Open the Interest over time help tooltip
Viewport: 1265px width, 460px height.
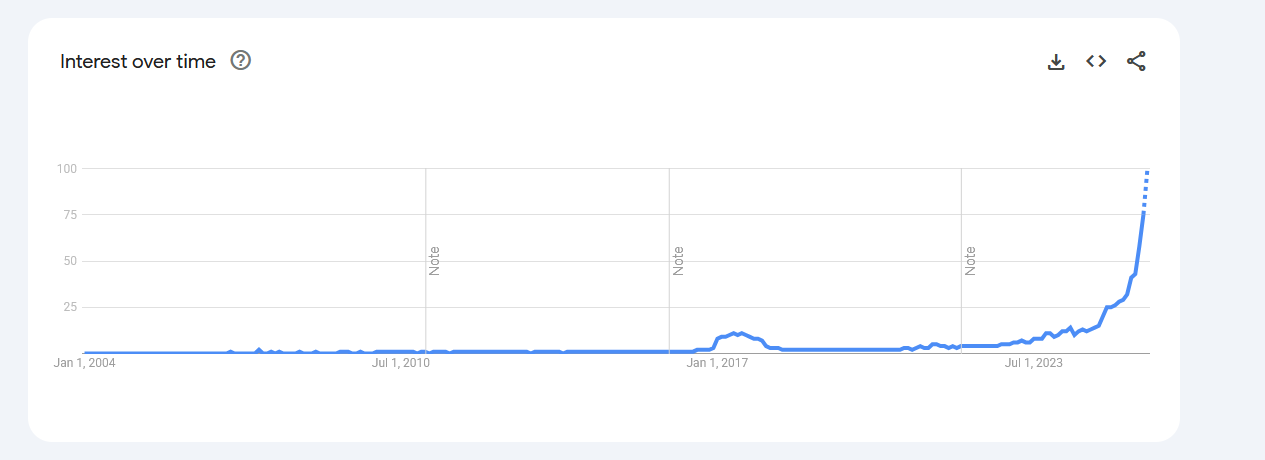click(x=240, y=60)
